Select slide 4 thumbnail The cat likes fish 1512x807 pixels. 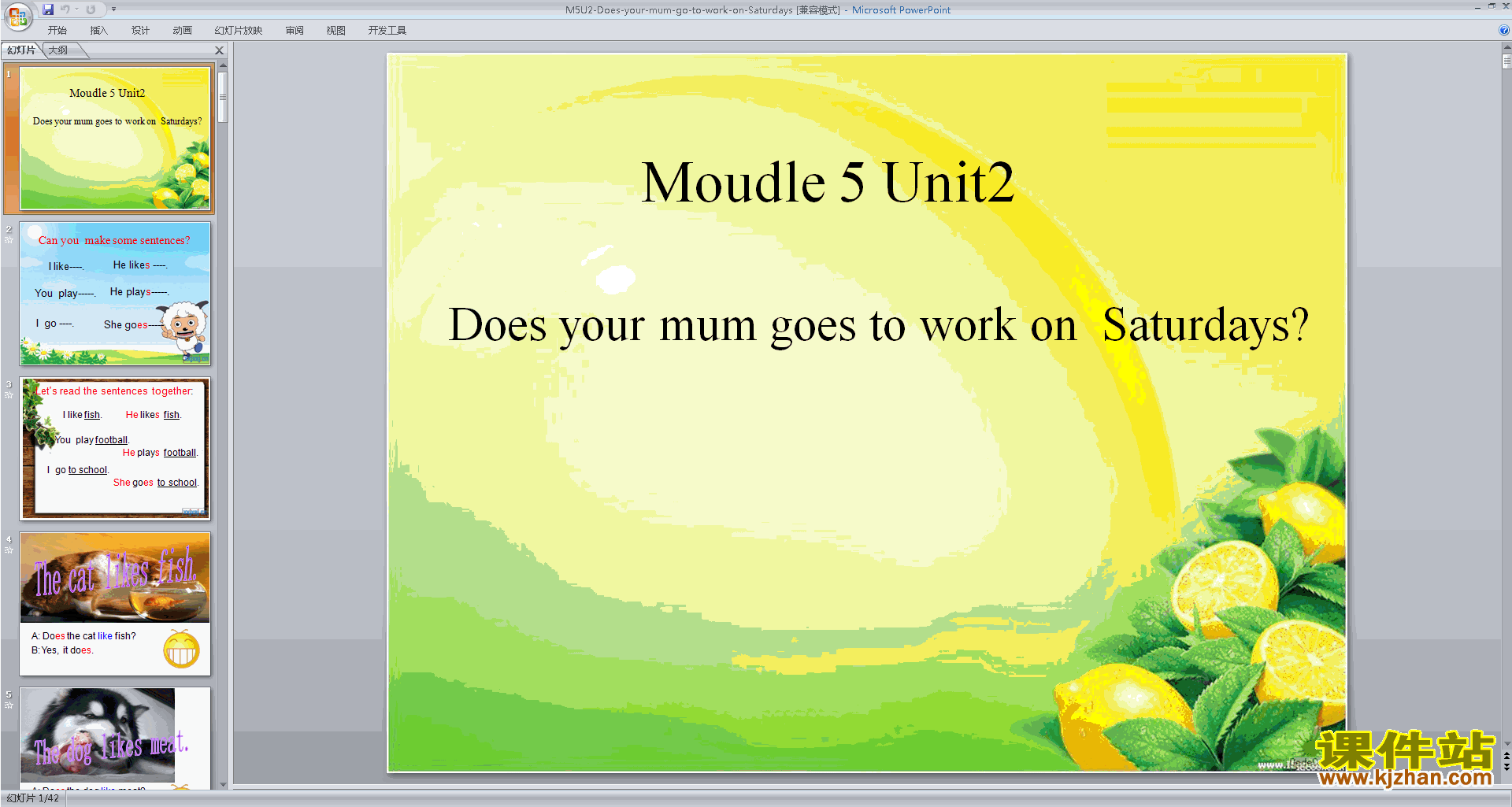[115, 604]
